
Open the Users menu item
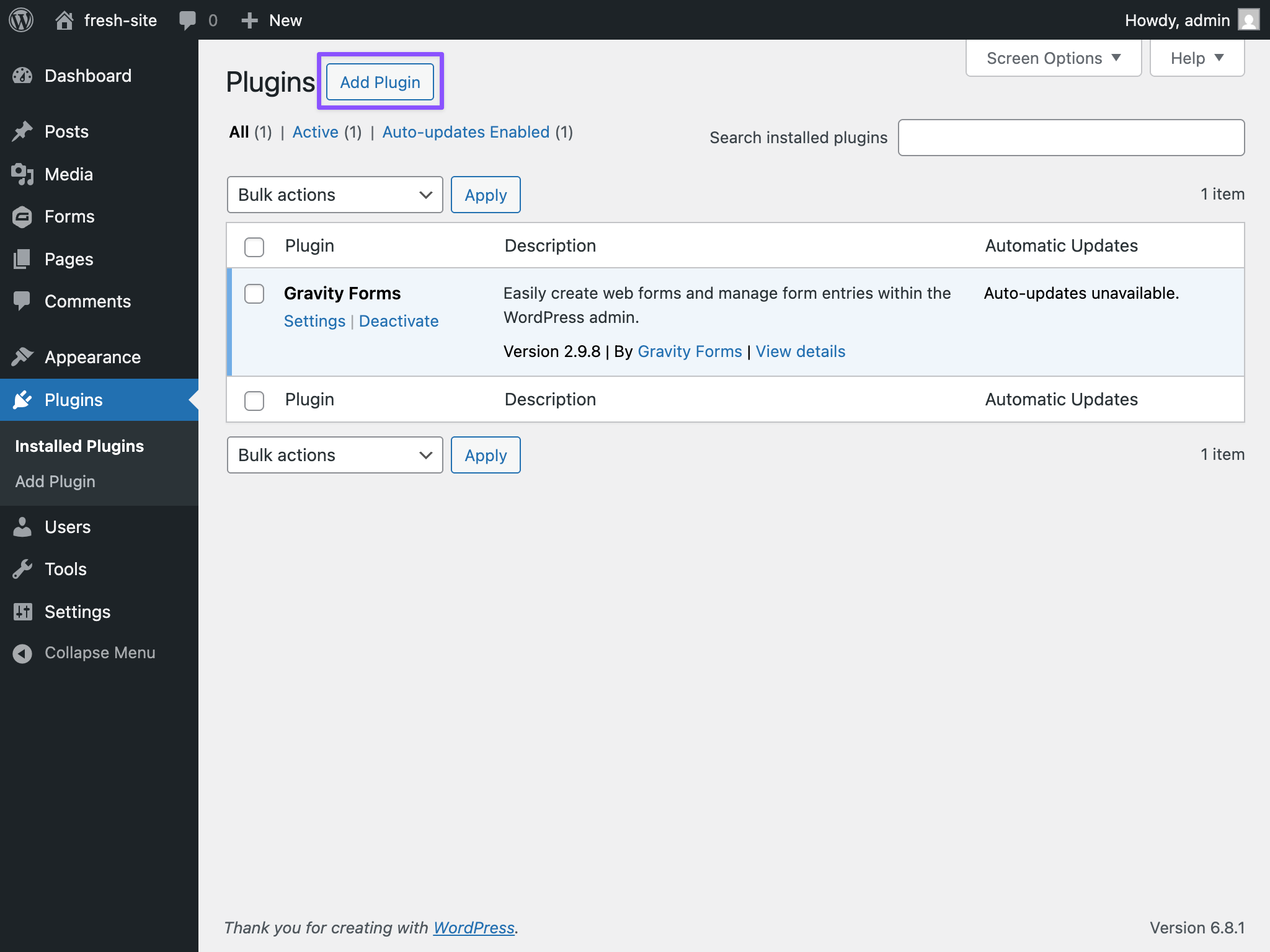[x=99, y=527]
